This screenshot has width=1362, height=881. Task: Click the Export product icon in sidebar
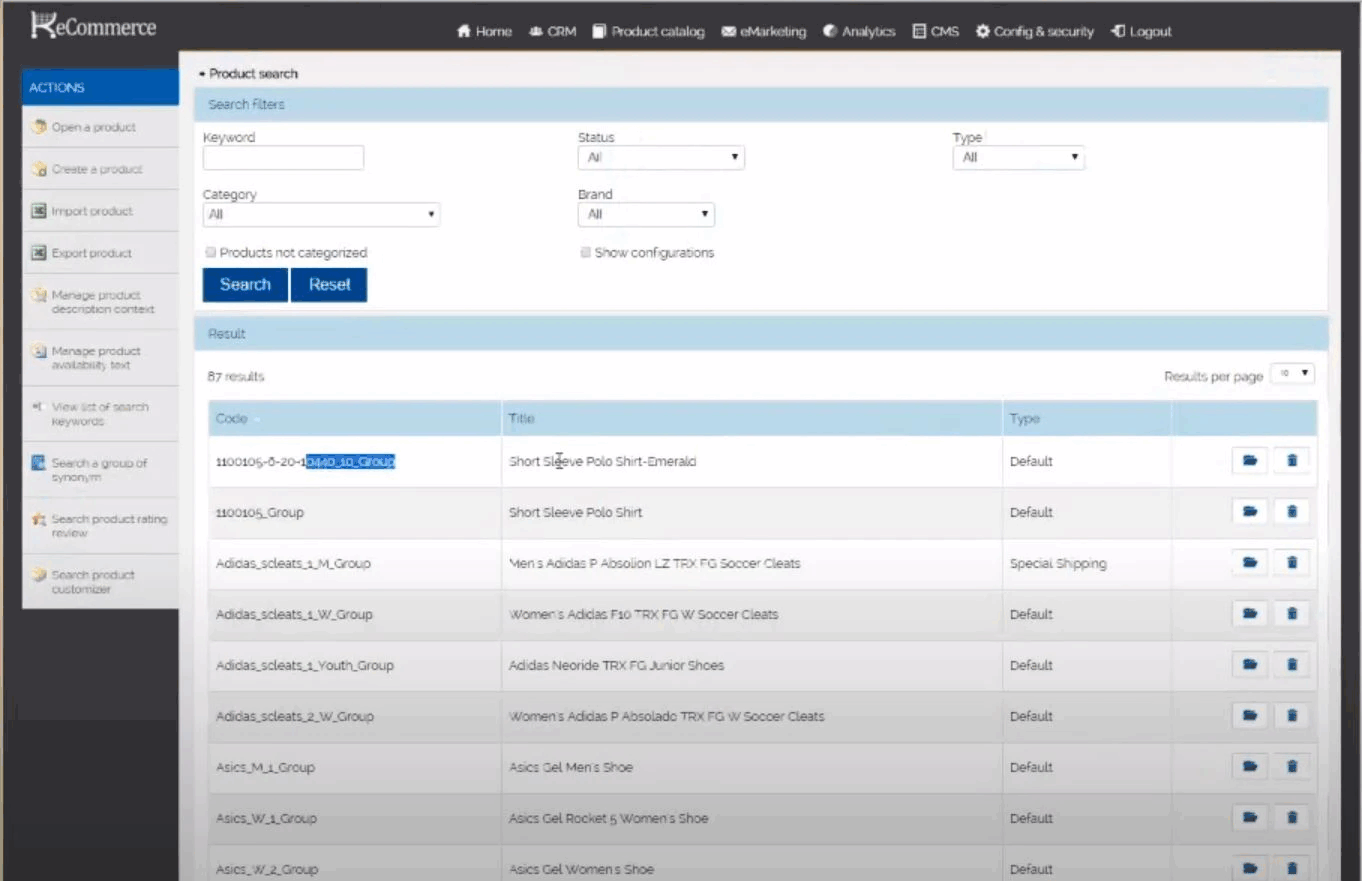pos(39,253)
